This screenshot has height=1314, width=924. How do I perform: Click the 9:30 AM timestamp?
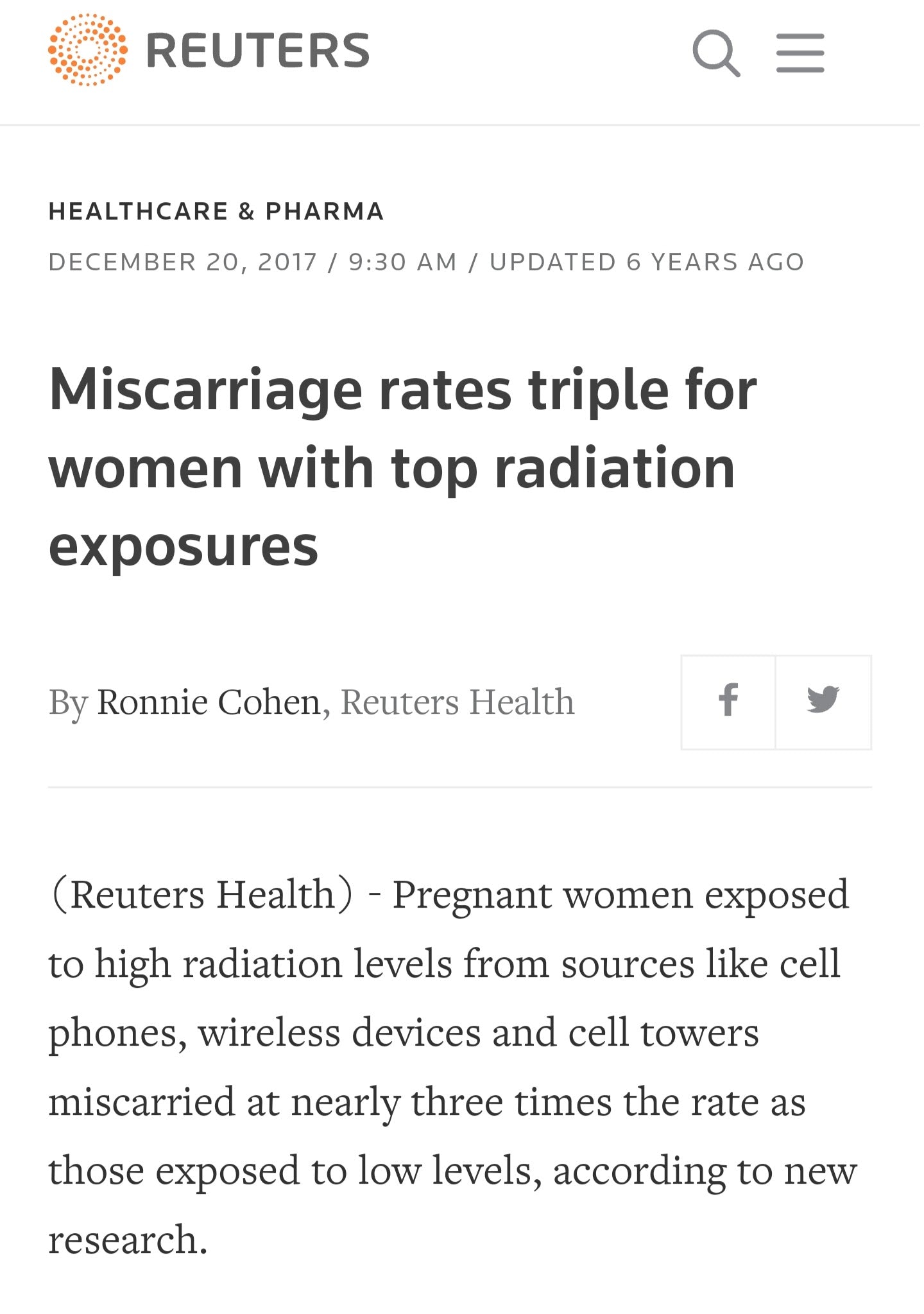402,262
